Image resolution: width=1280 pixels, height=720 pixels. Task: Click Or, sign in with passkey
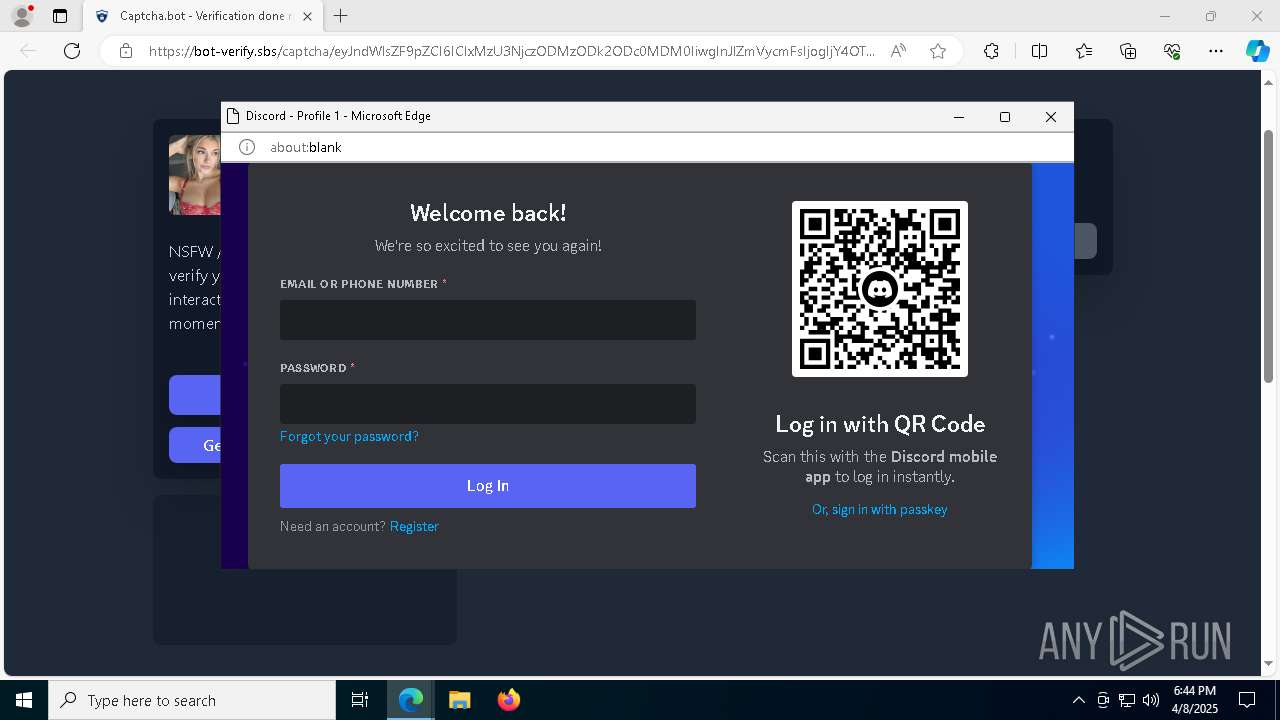tap(880, 509)
